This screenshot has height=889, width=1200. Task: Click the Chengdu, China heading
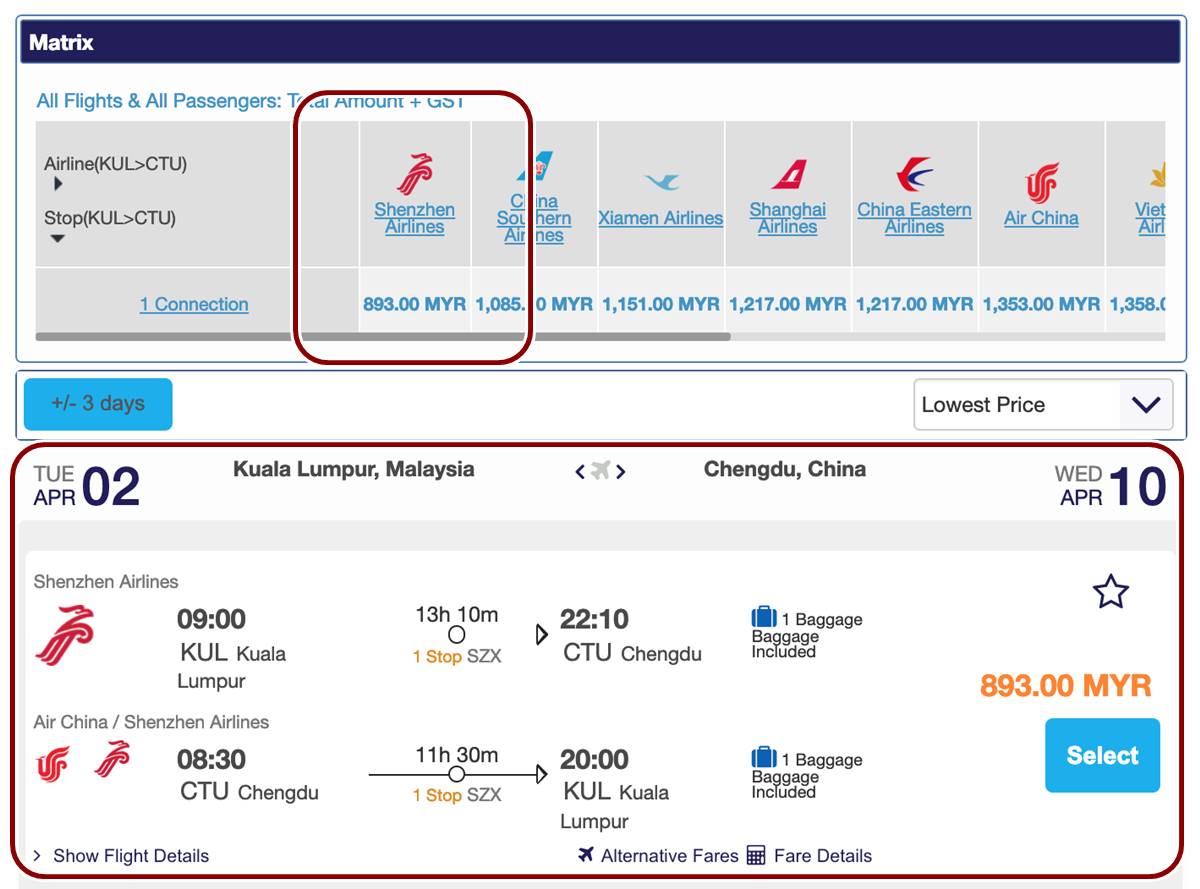click(x=785, y=469)
